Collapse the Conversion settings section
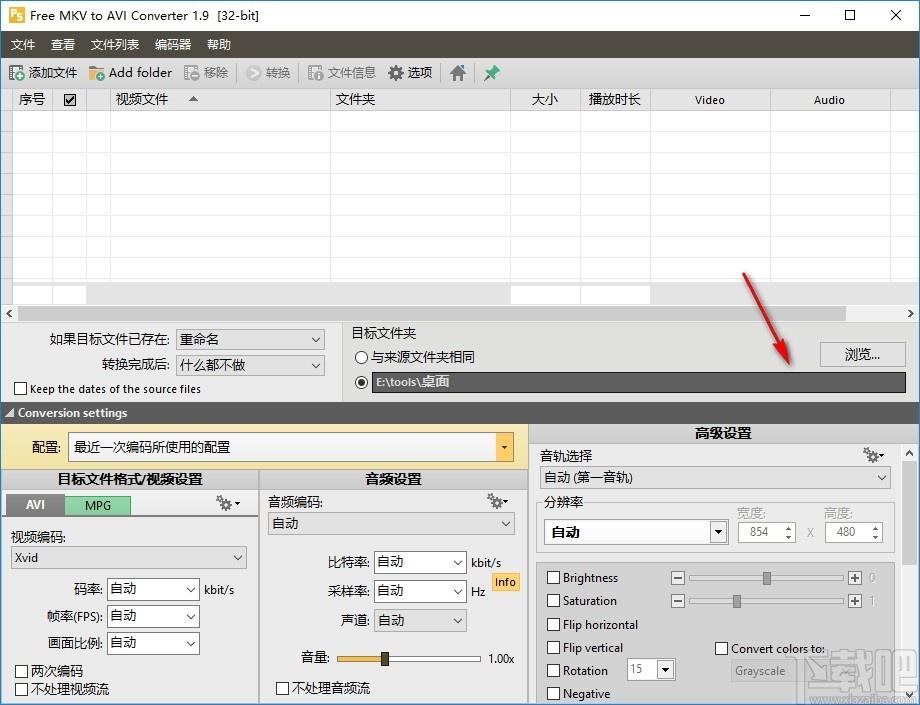This screenshot has width=920, height=705. coord(9,413)
